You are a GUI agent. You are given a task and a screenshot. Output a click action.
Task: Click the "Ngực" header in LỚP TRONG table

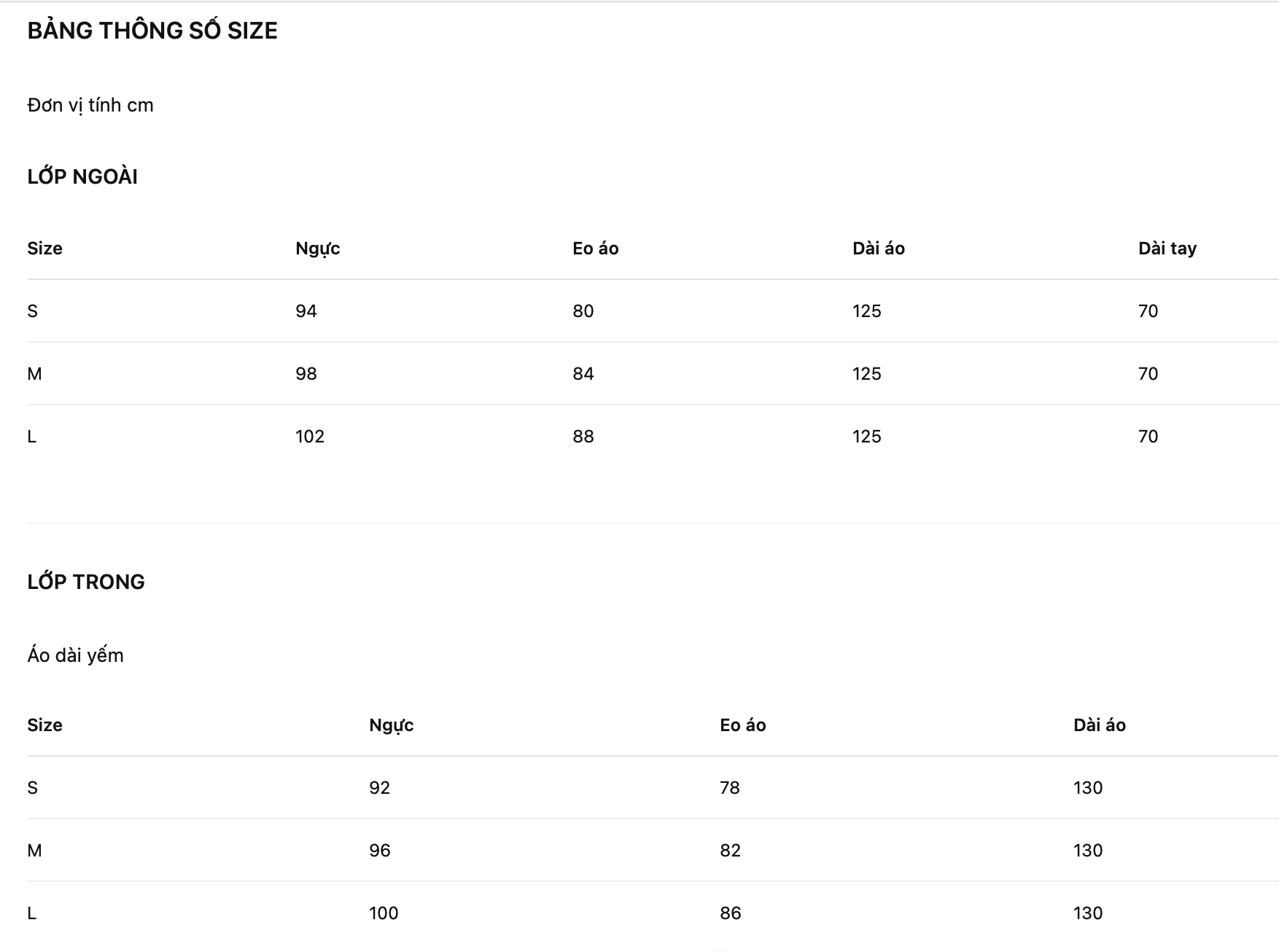(391, 725)
